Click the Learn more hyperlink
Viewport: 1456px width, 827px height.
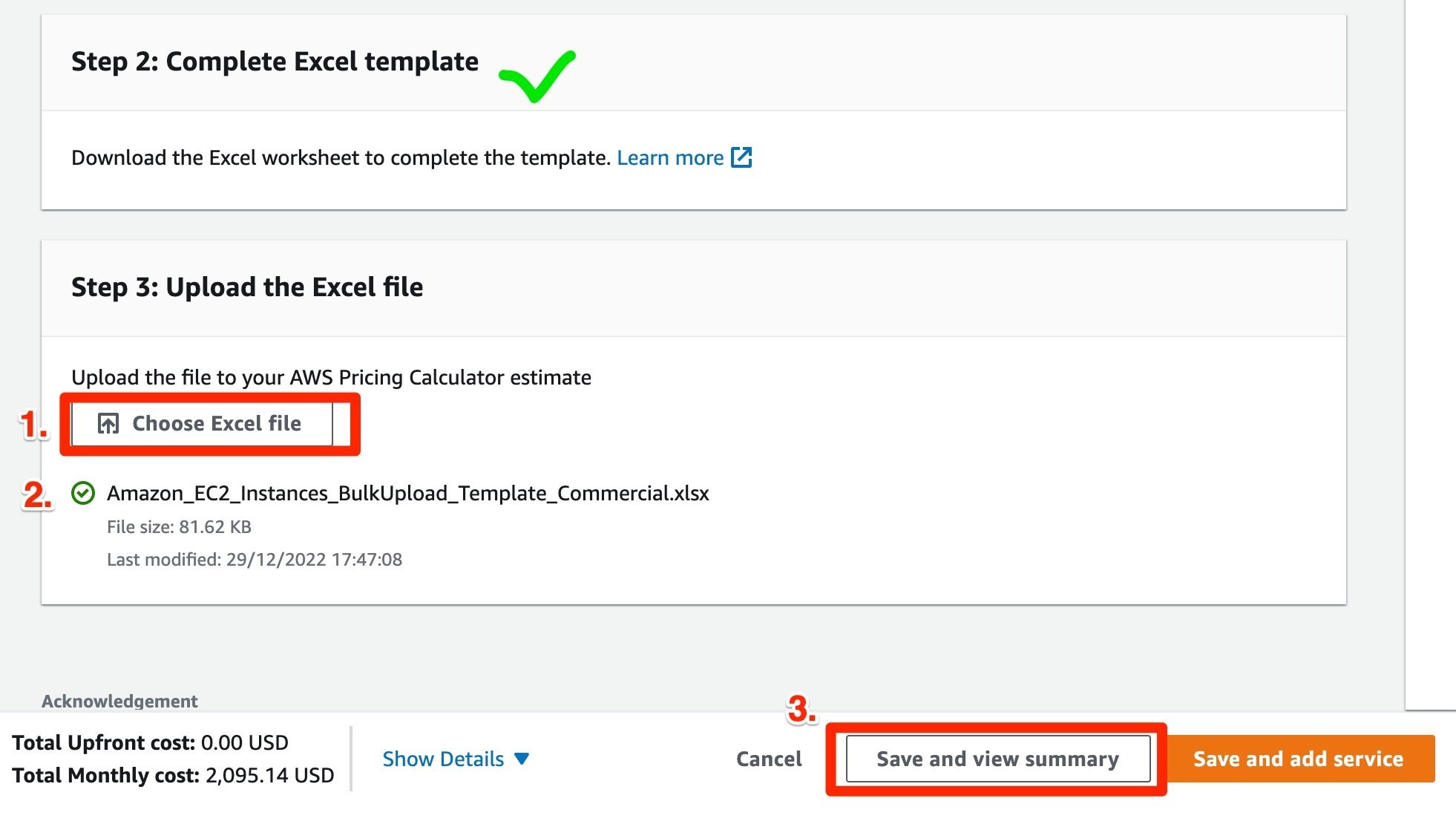click(x=669, y=157)
